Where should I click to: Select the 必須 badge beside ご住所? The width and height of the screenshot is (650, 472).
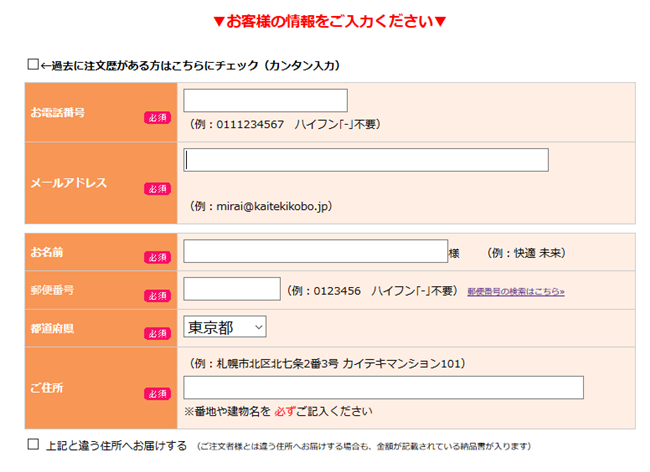157,393
